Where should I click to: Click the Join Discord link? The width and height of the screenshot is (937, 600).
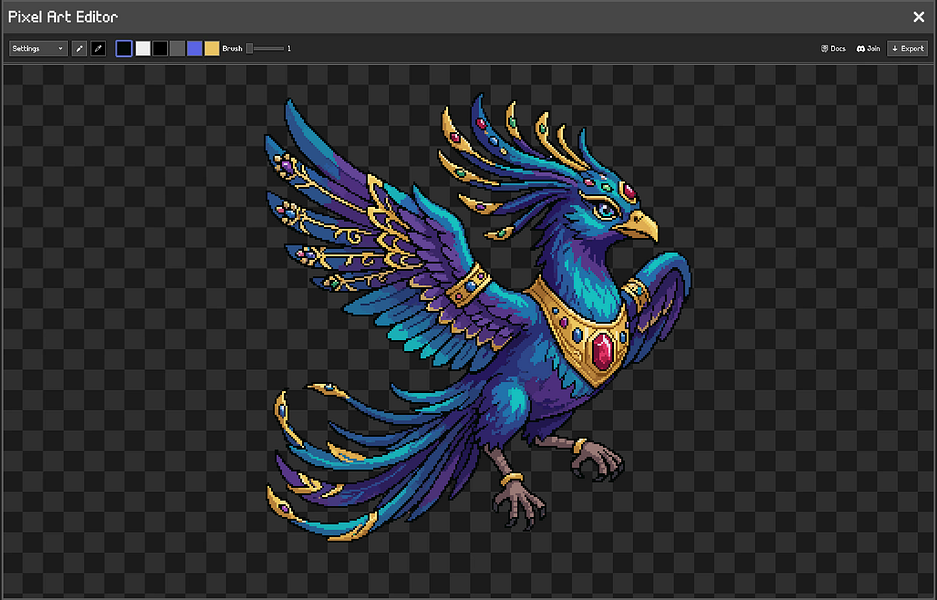point(868,48)
